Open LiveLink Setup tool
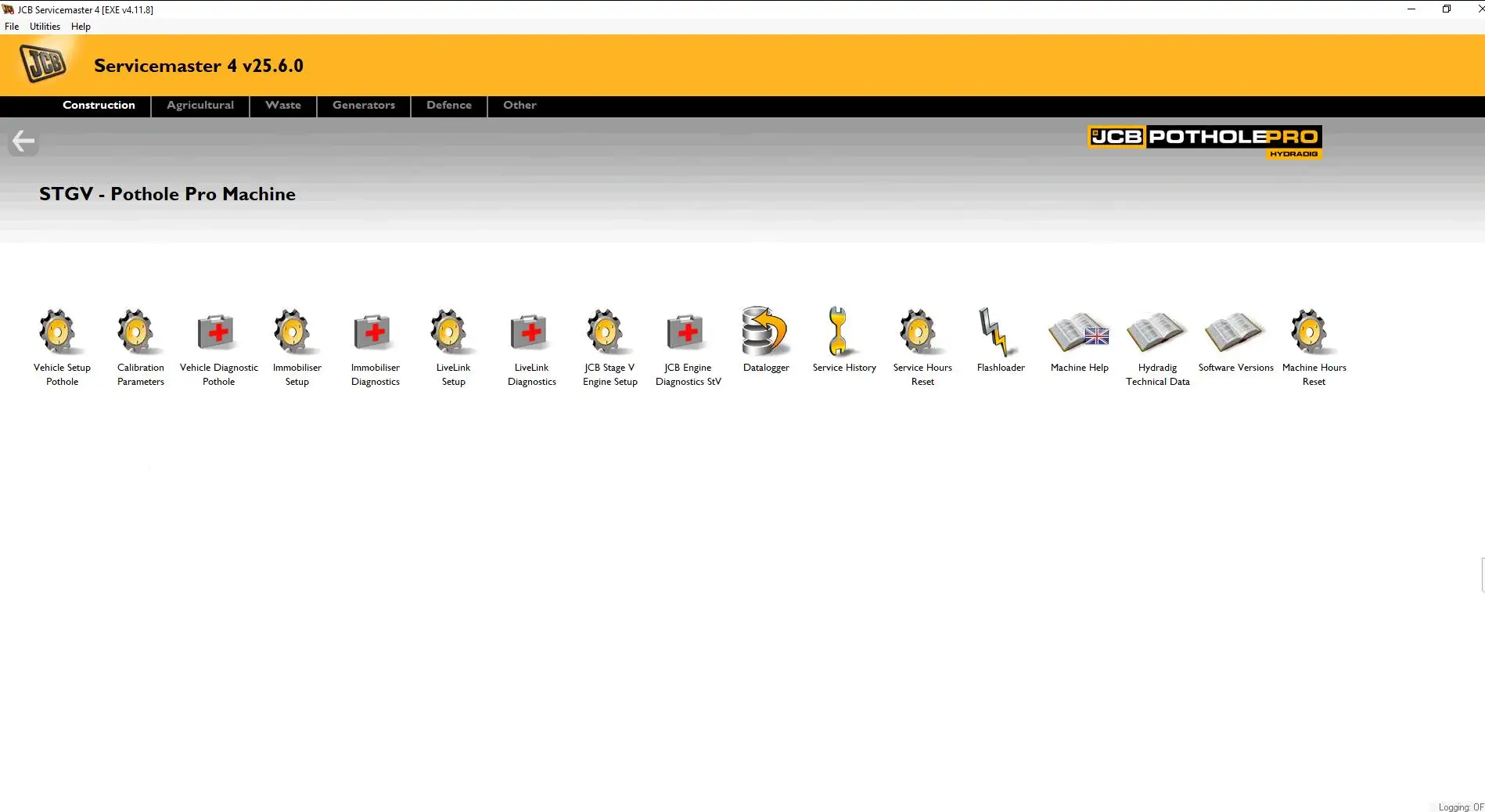This screenshot has height=812, width=1485. point(453,347)
